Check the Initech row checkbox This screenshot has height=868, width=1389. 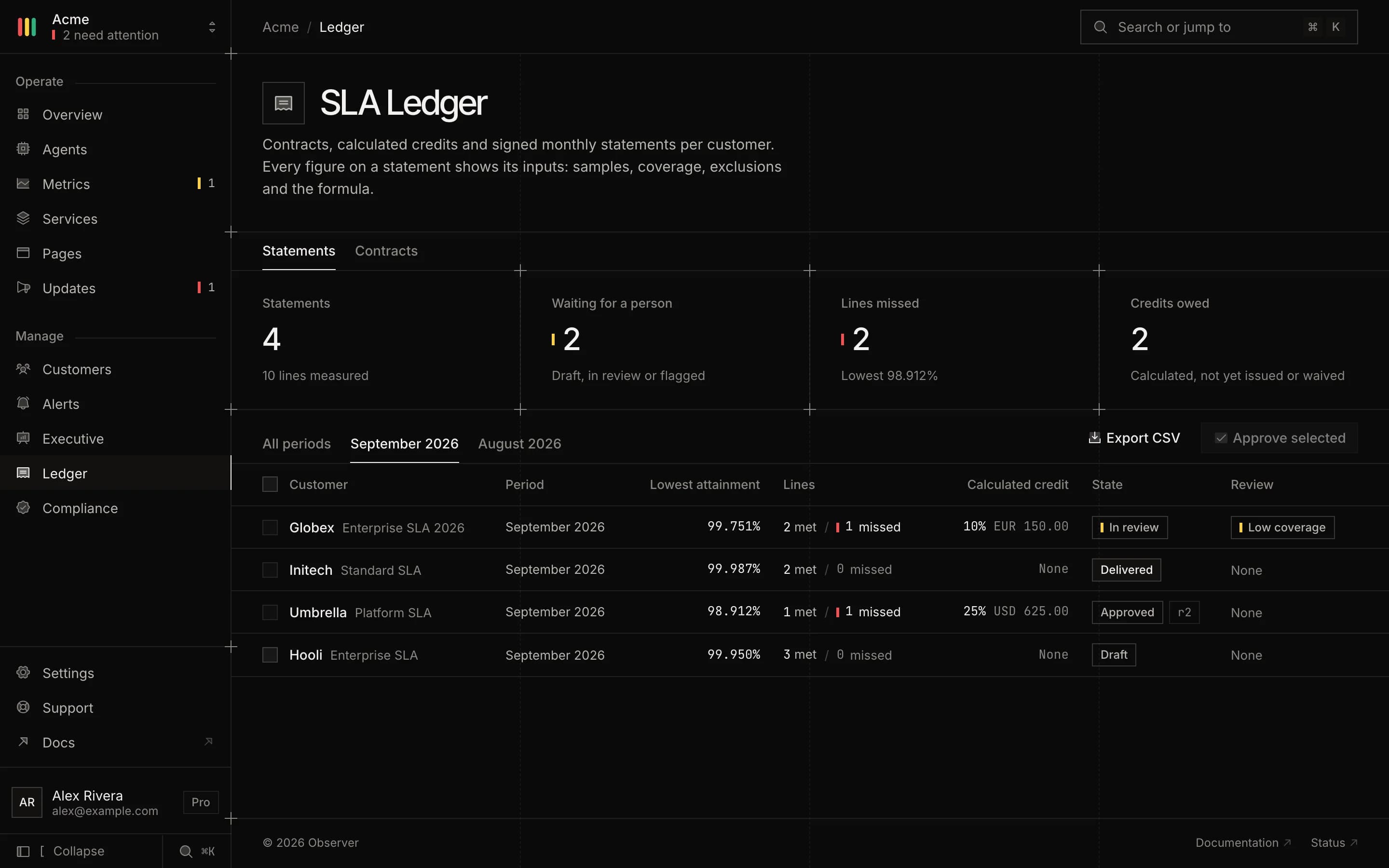(x=270, y=570)
